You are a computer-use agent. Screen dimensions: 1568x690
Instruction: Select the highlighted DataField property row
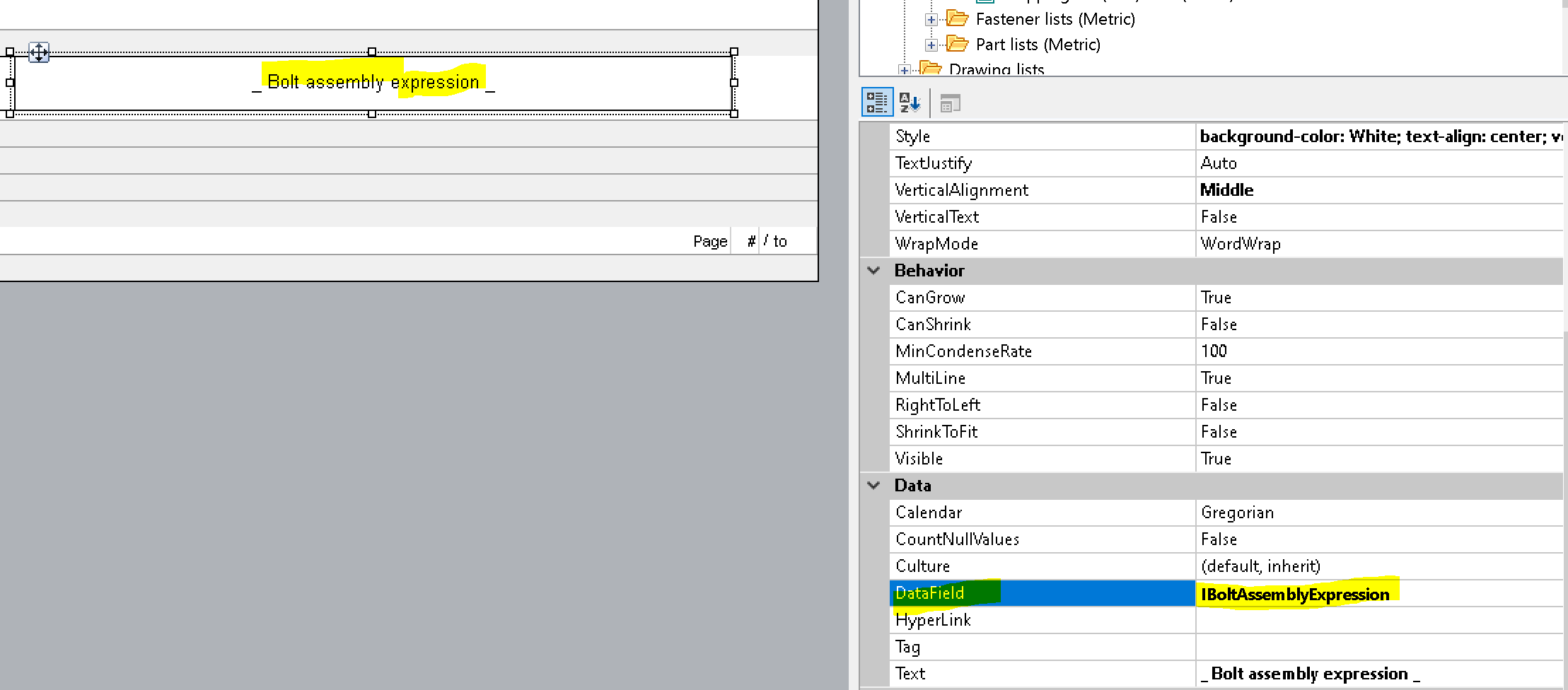990,593
